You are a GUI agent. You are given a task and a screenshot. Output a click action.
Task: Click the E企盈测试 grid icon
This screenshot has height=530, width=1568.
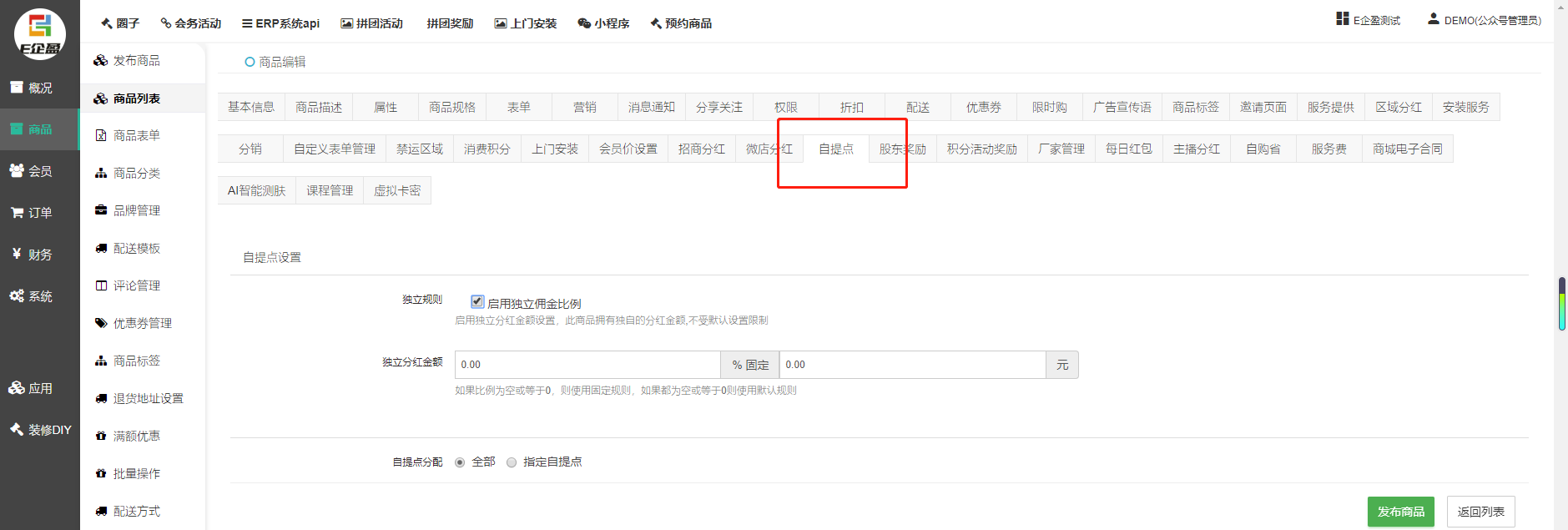tap(1343, 19)
